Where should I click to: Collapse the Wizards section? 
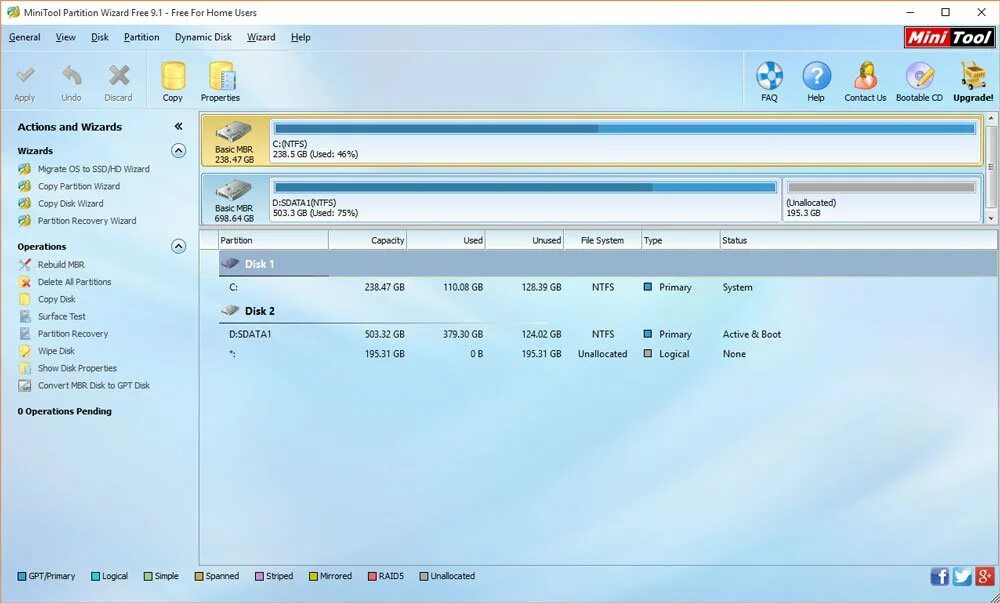[179, 150]
